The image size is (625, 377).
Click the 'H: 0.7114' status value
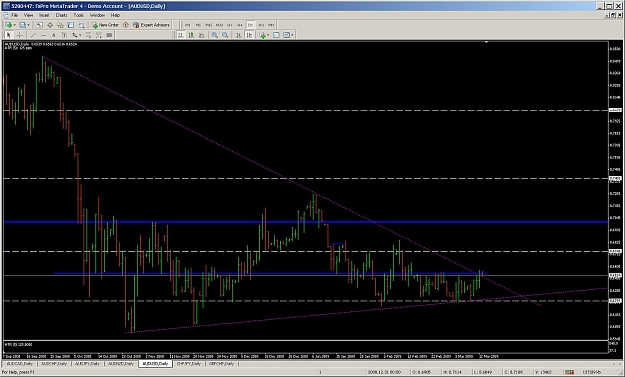coord(452,372)
